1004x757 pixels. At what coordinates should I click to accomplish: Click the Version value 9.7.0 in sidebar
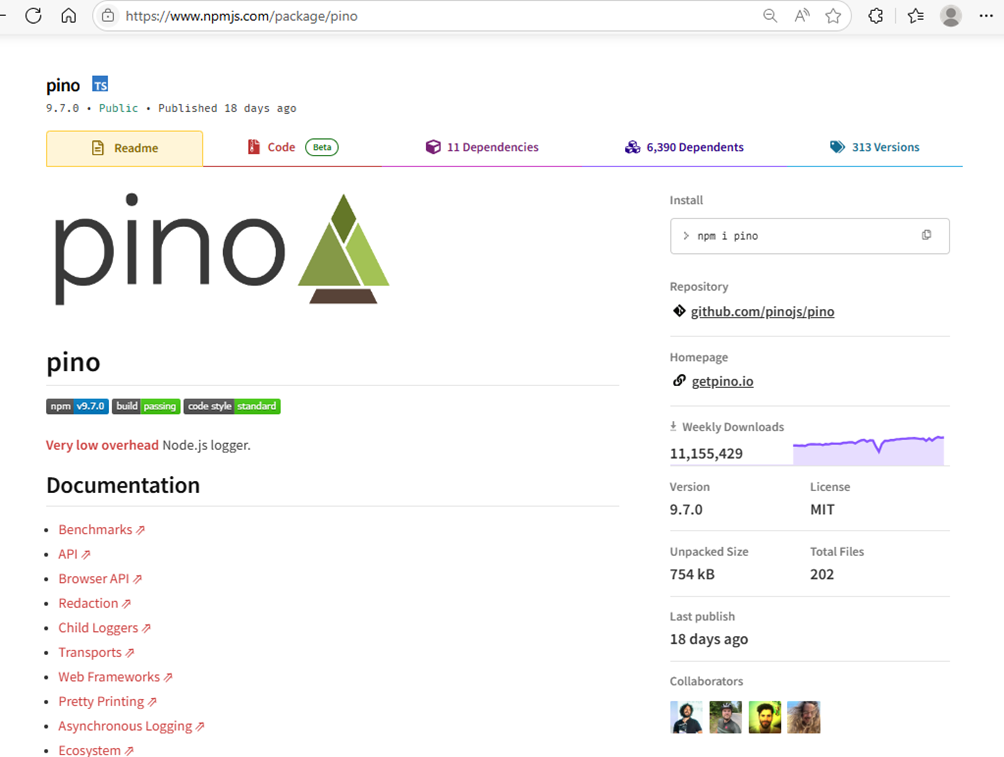coord(686,510)
